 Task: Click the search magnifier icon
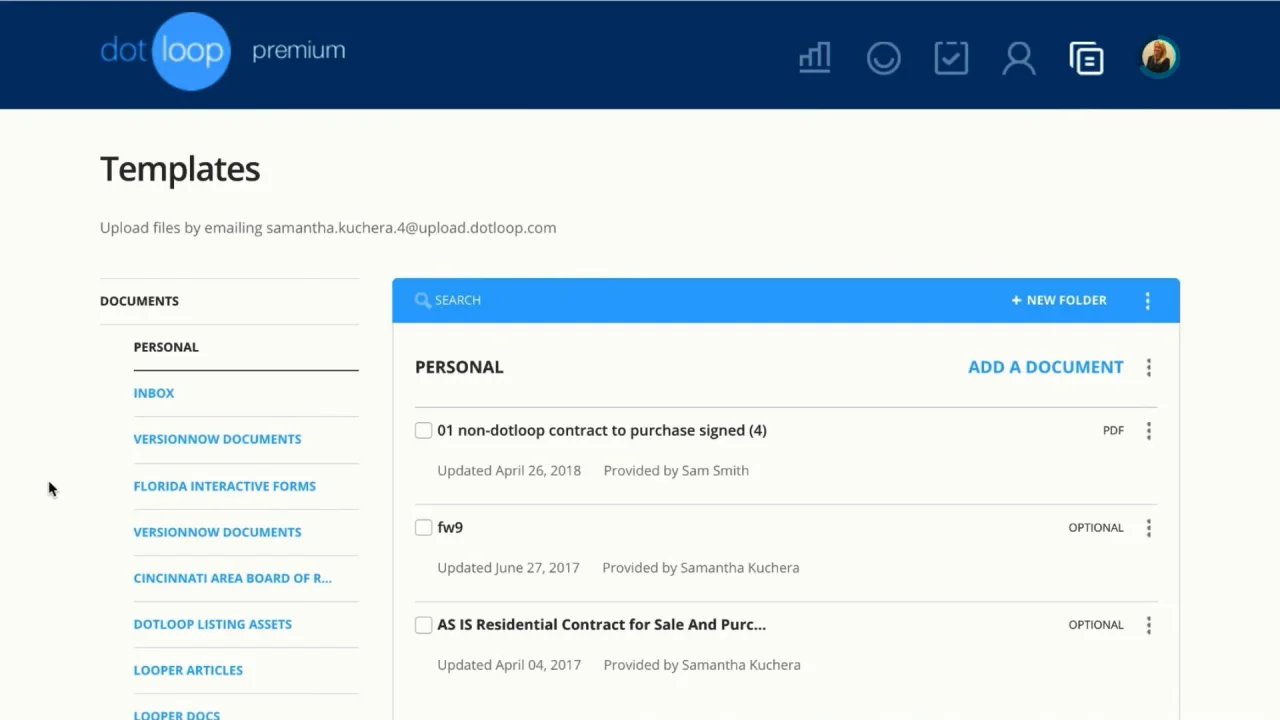tap(423, 300)
